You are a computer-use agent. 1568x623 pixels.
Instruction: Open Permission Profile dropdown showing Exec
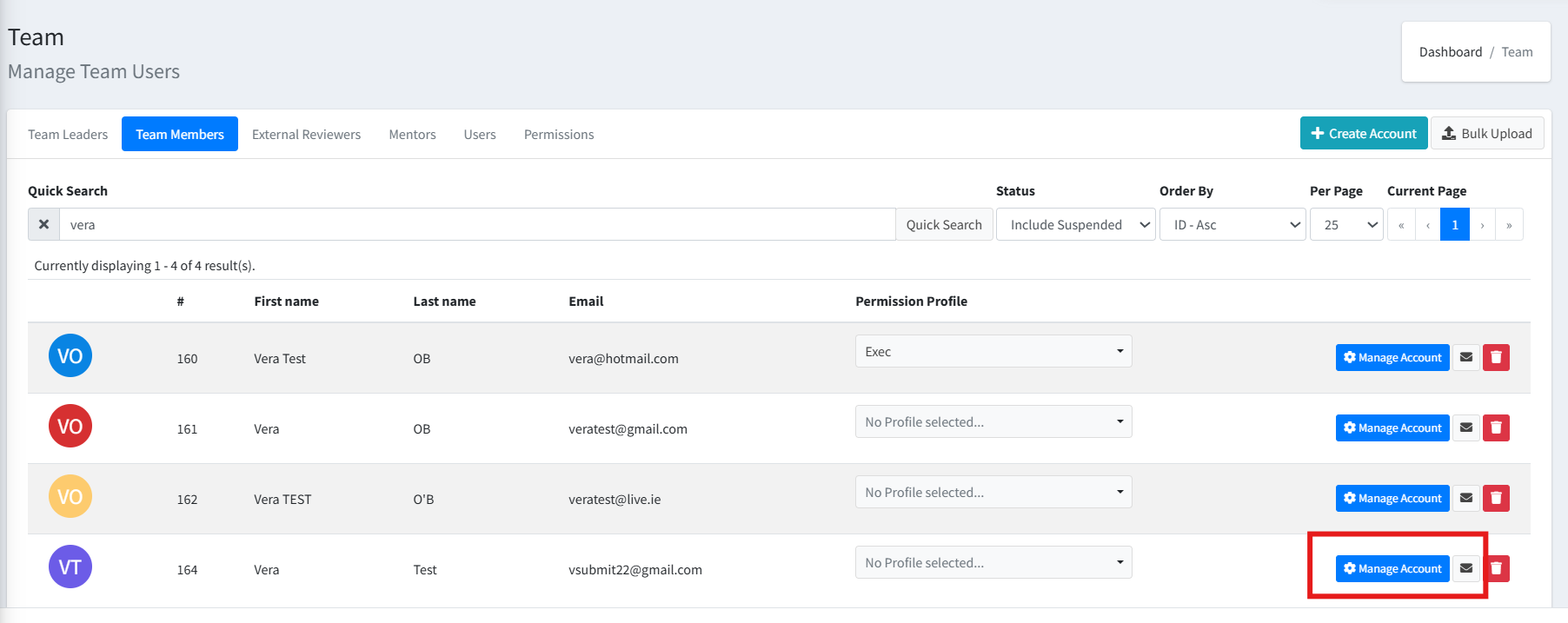(x=993, y=352)
